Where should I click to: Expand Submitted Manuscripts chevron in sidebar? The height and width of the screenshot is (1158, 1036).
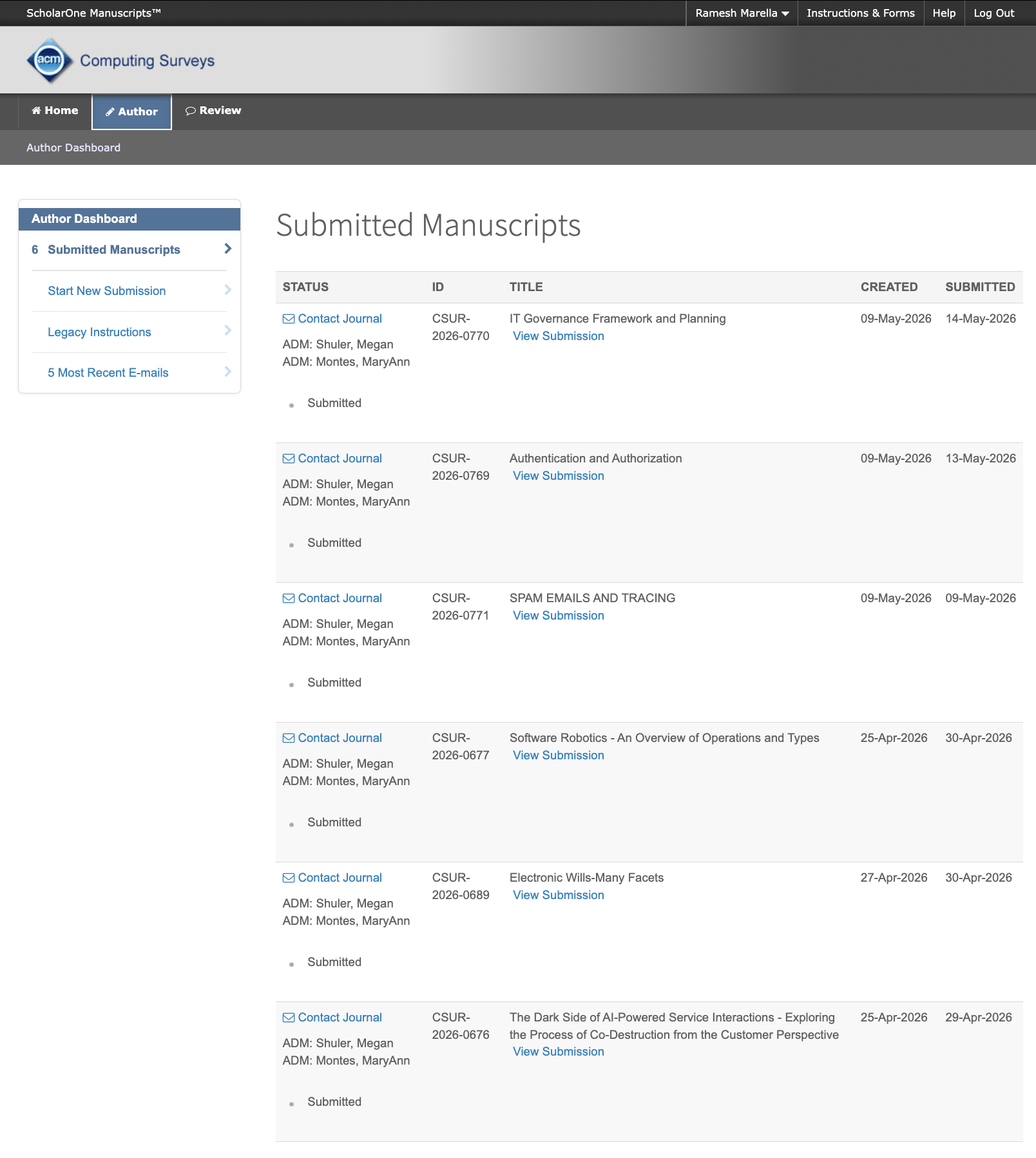coord(227,249)
